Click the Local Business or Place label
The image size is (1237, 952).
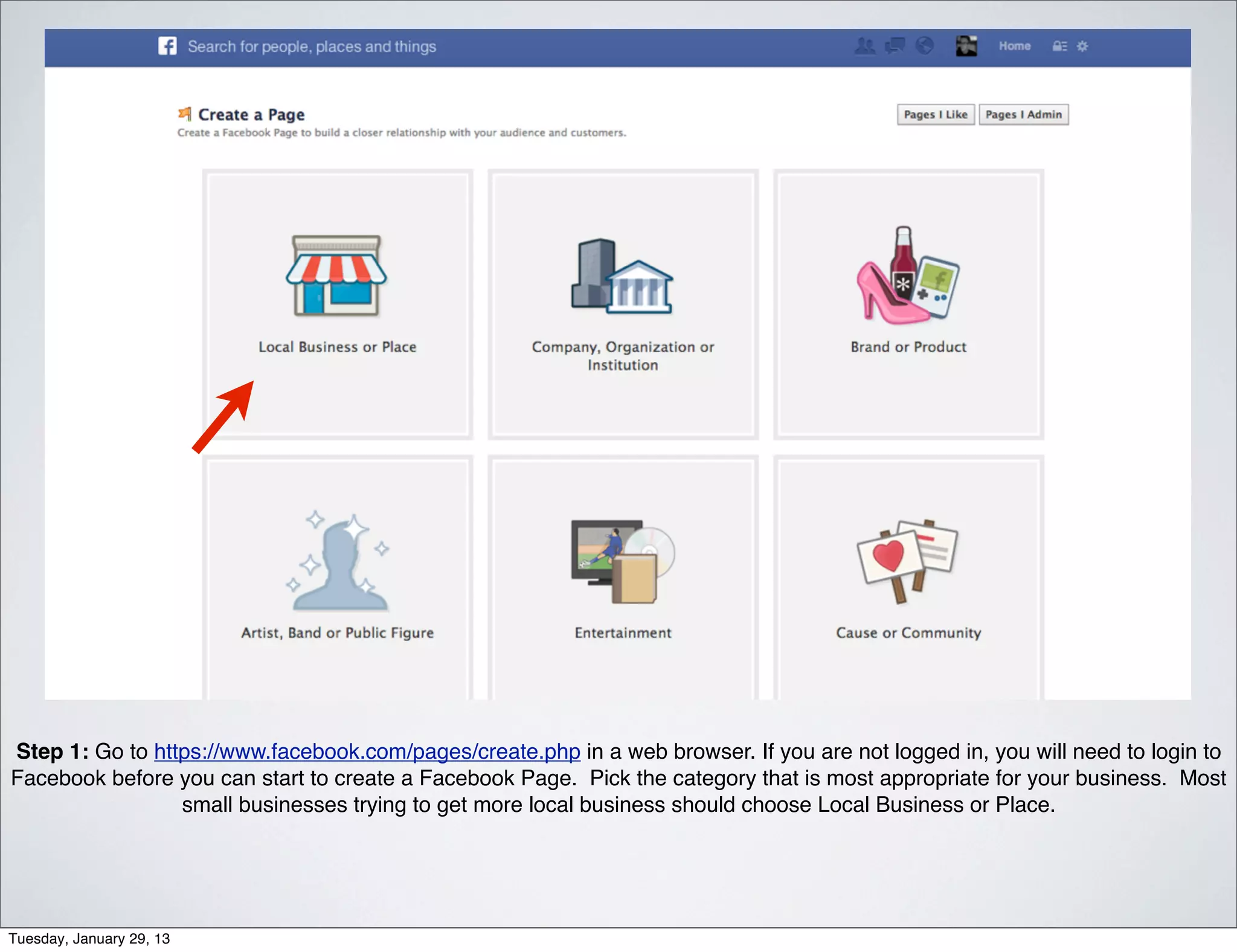point(337,347)
